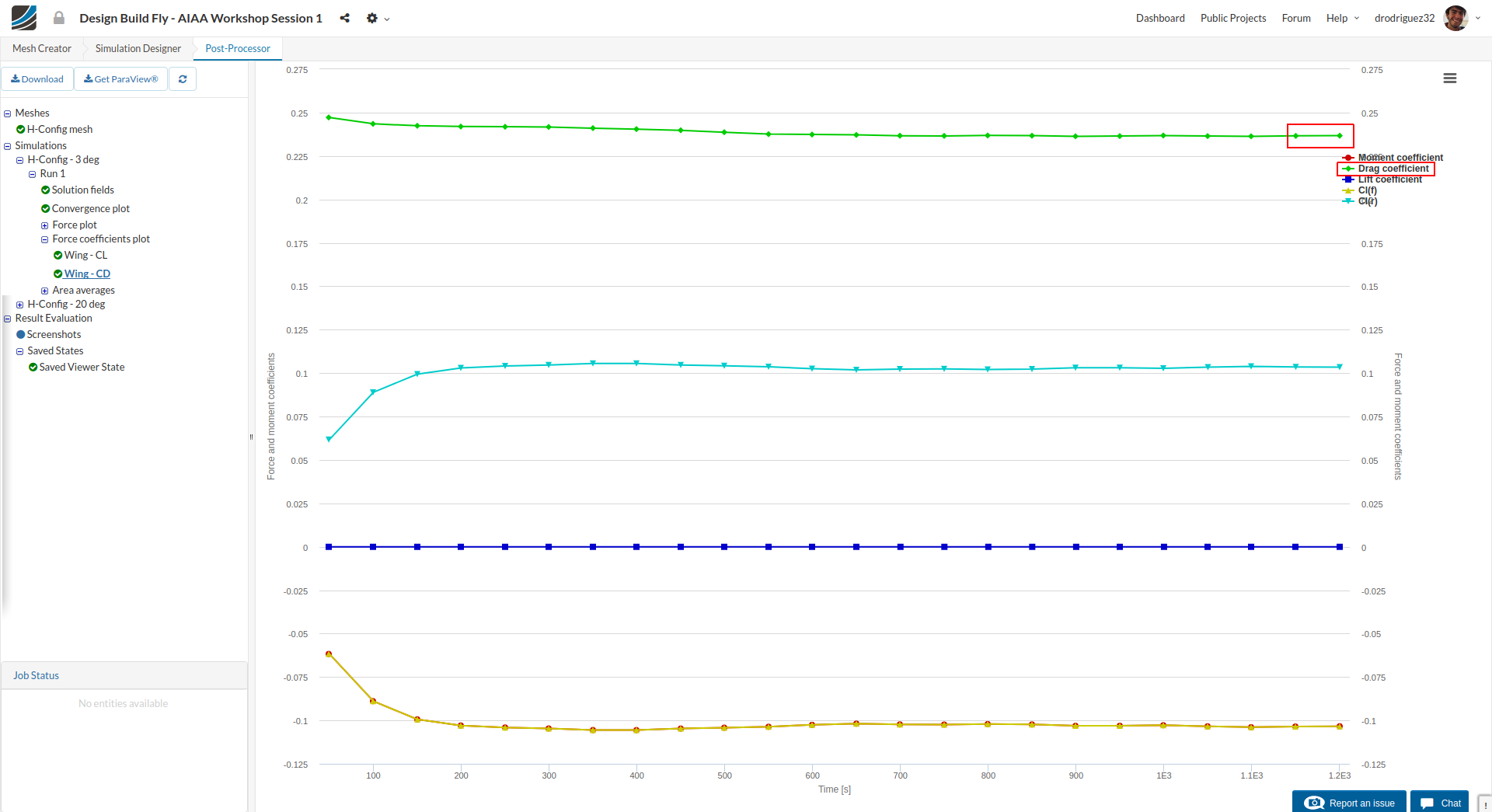
Task: Collapse the H-Config - 3 deg node
Action: point(20,160)
